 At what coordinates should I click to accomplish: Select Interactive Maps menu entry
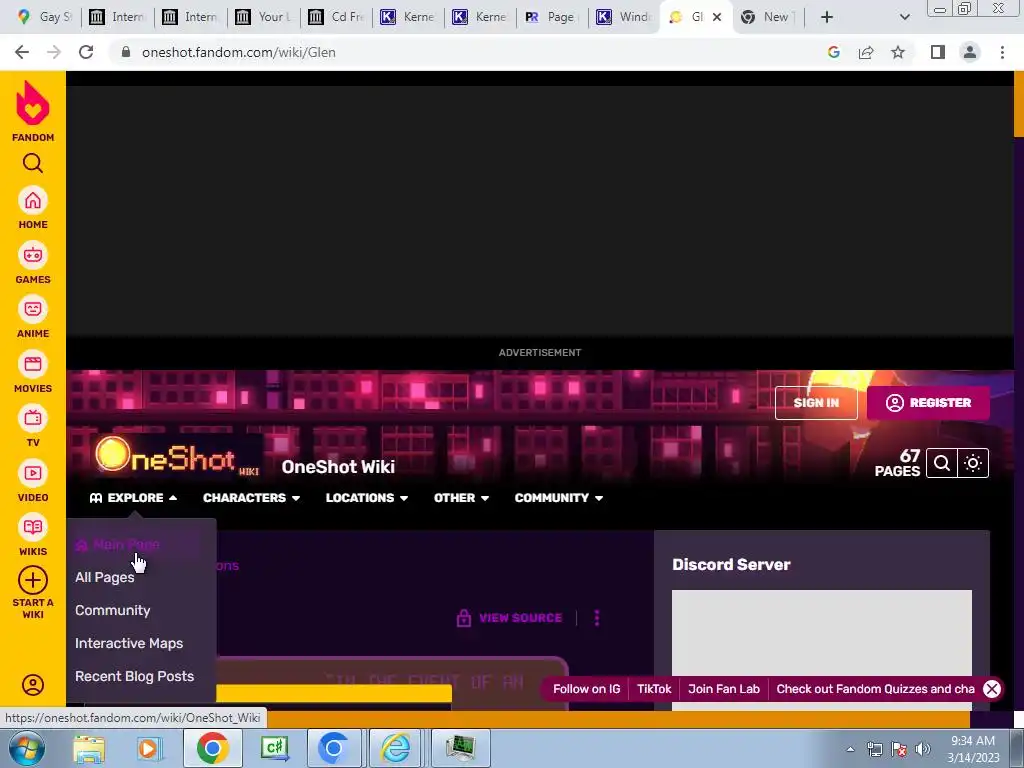pos(129,643)
